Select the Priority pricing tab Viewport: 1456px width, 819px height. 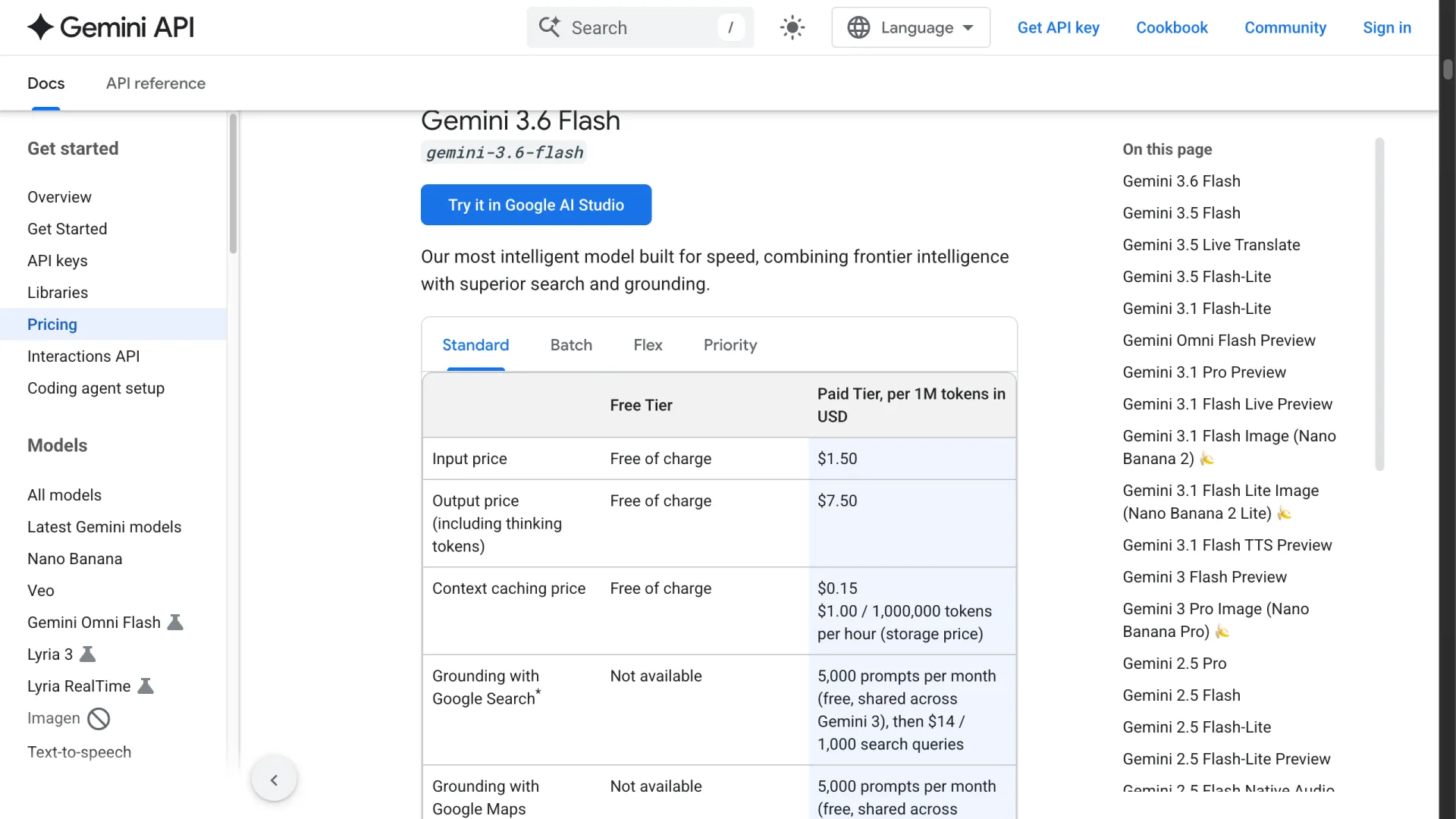[x=730, y=345]
